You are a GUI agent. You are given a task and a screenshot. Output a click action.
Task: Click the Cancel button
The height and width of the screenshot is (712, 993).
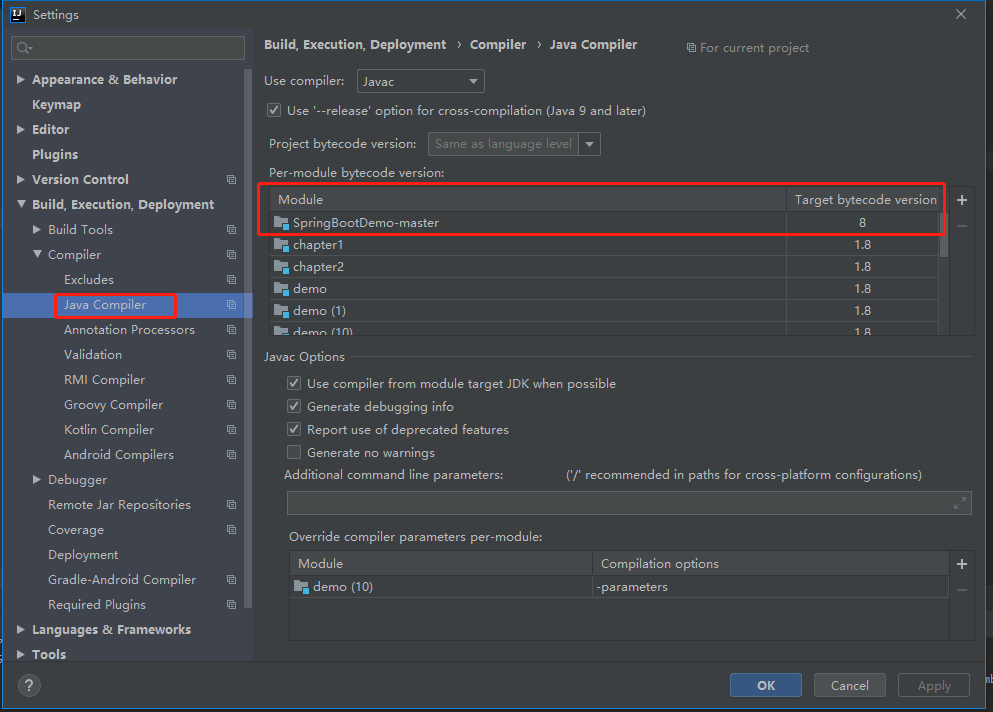849,685
